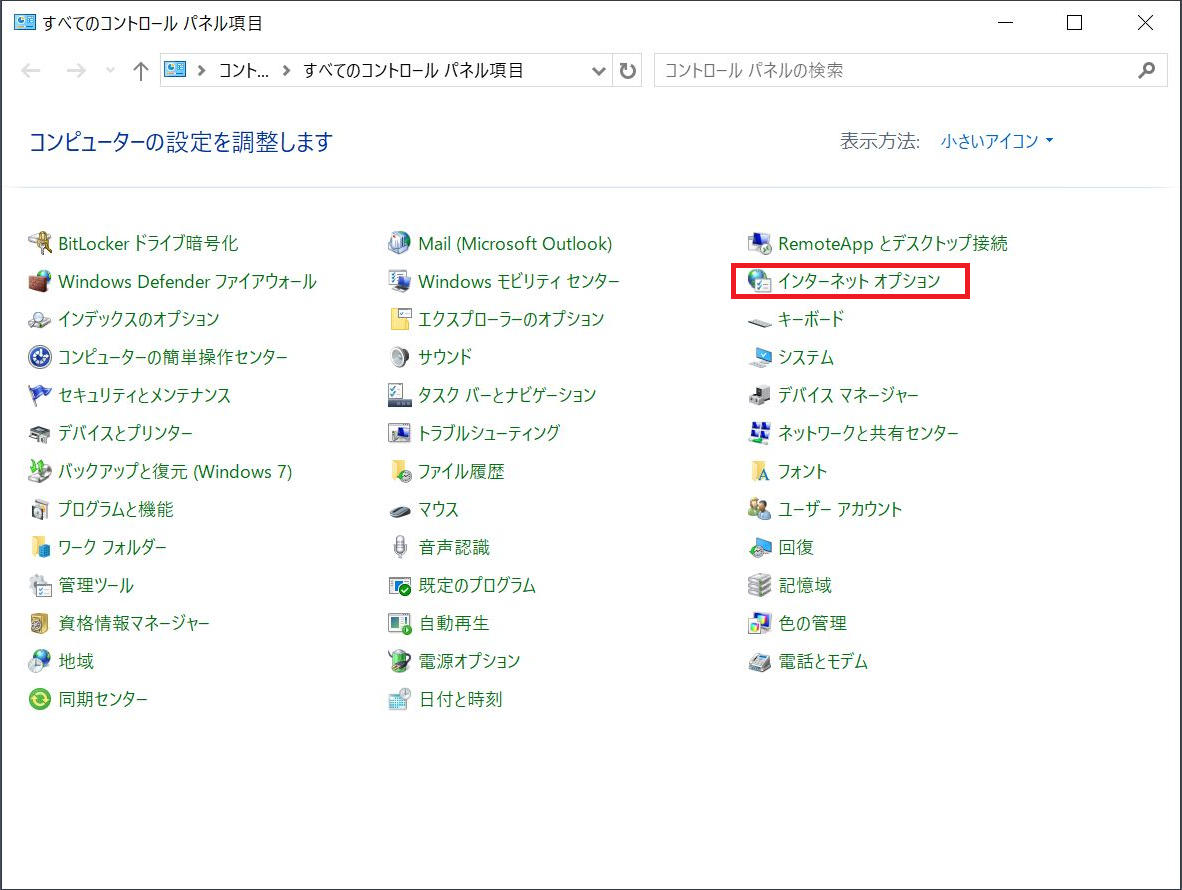Open the 記憶域 drives icon
Image resolution: width=1182 pixels, height=890 pixels.
pos(759,586)
